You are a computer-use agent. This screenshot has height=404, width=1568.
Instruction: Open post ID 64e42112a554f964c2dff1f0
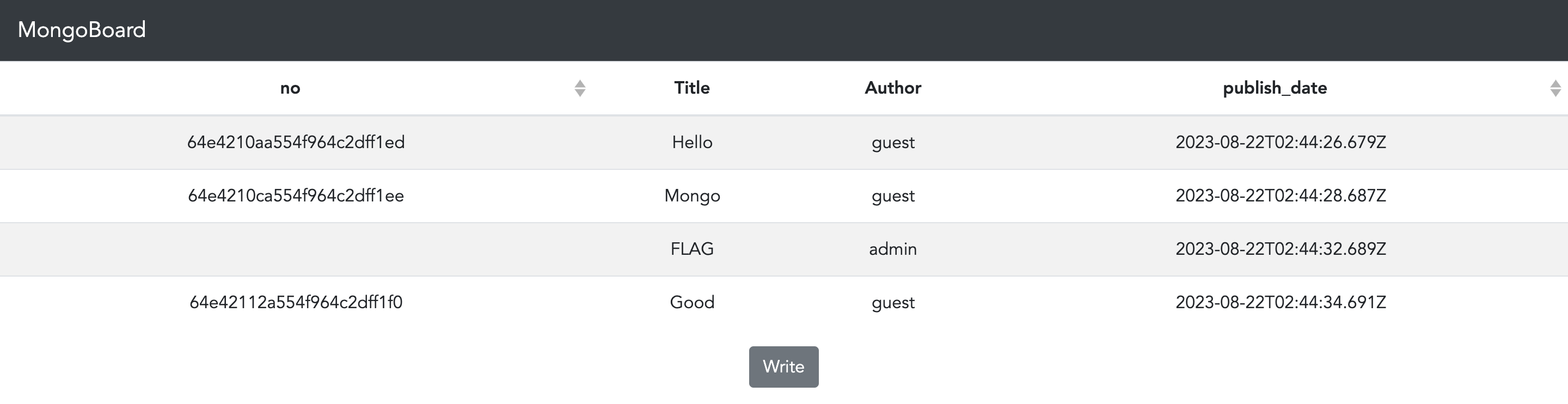[x=296, y=302]
